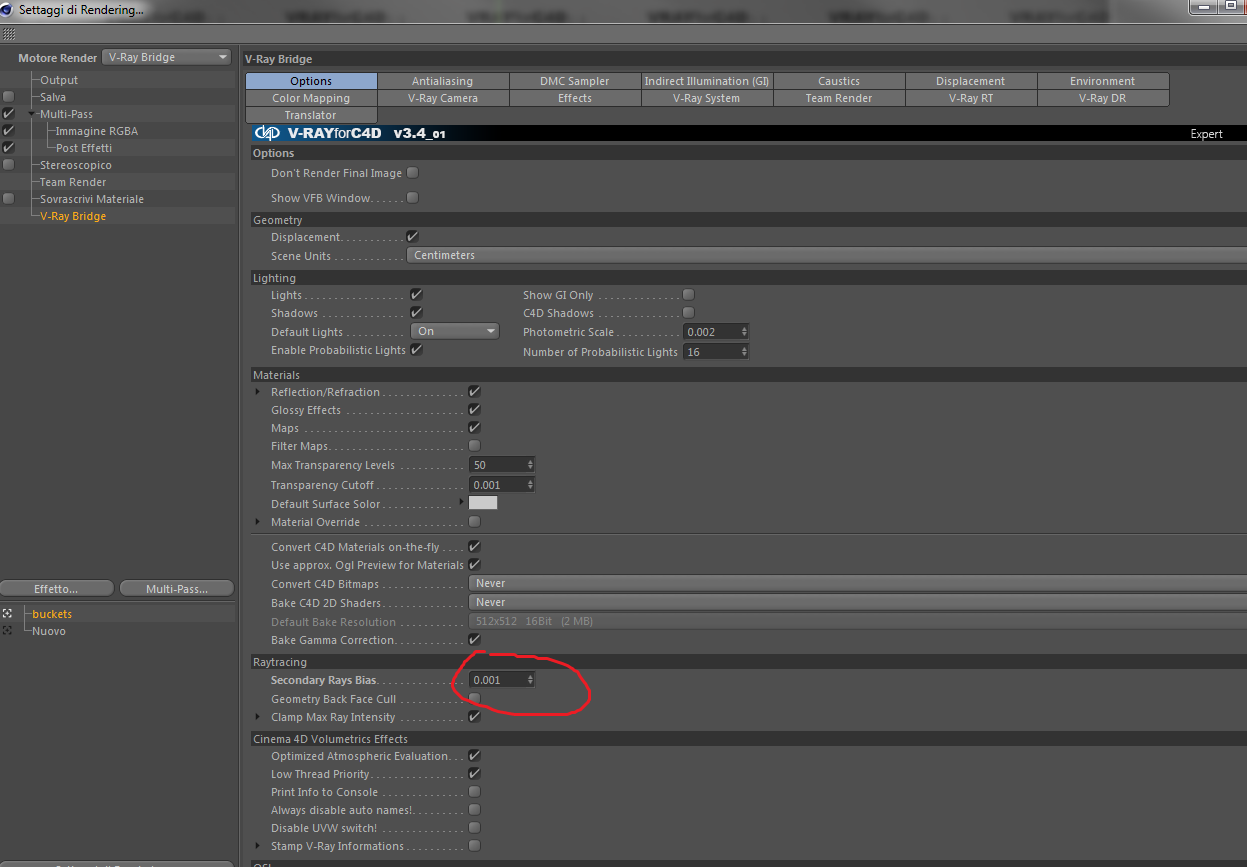
Task: Select the Environment tab
Action: [1103, 81]
